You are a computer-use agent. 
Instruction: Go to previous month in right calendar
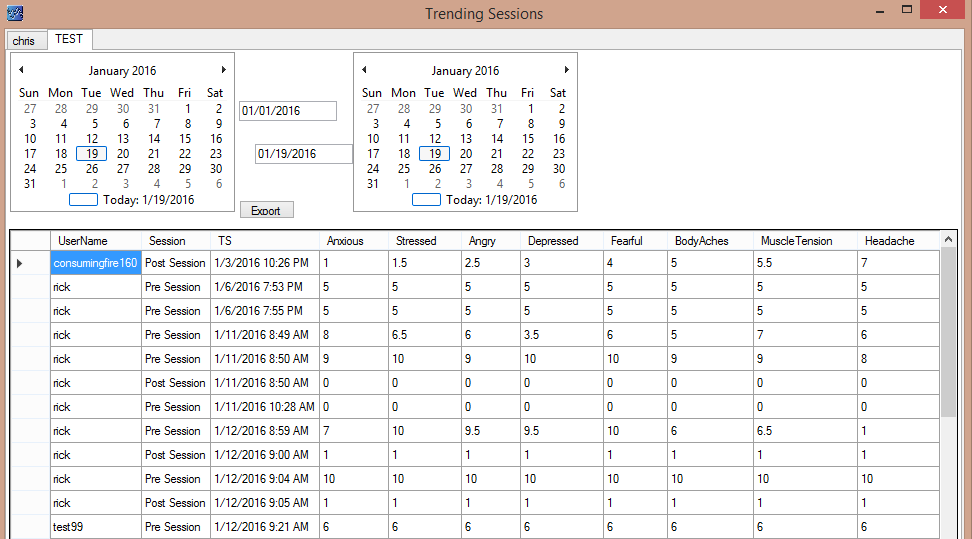pos(364,69)
